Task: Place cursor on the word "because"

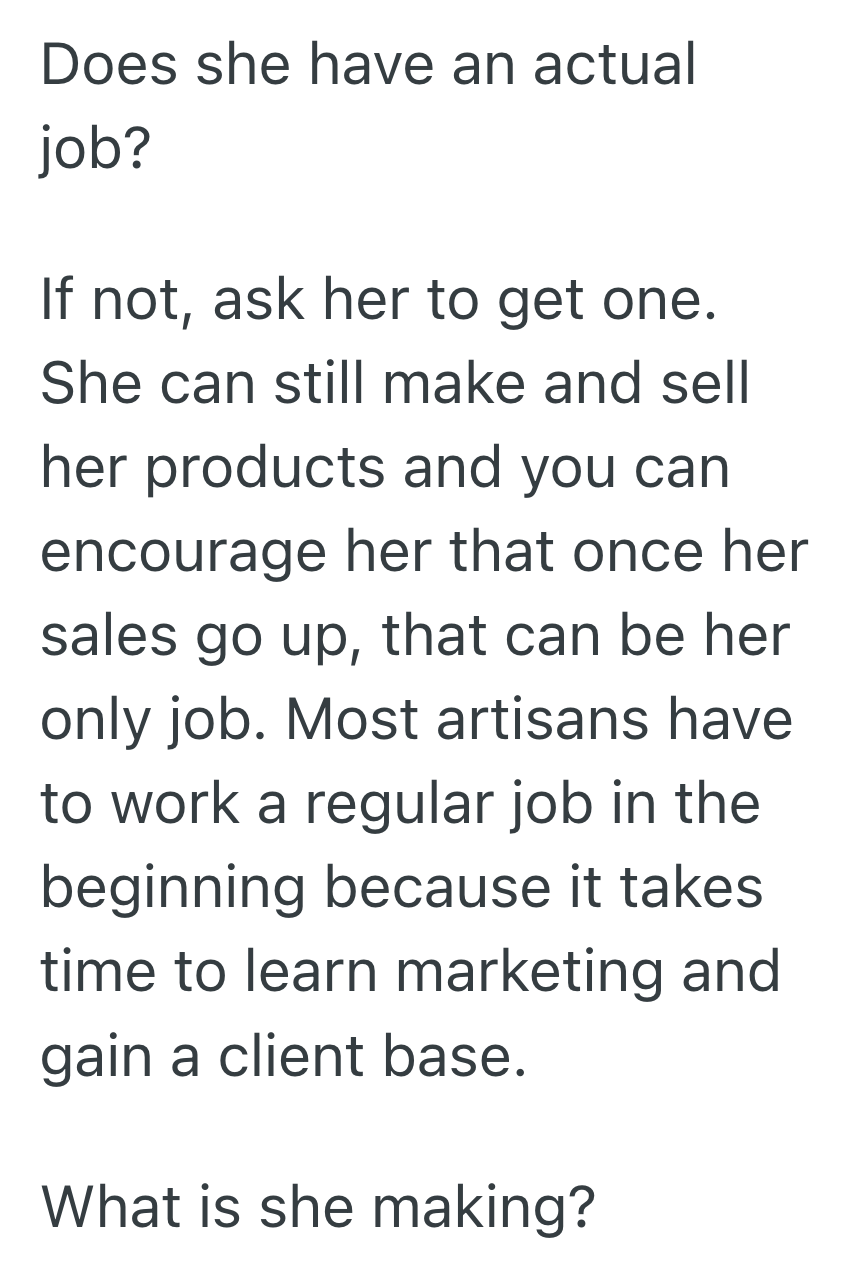Action: click(x=436, y=887)
